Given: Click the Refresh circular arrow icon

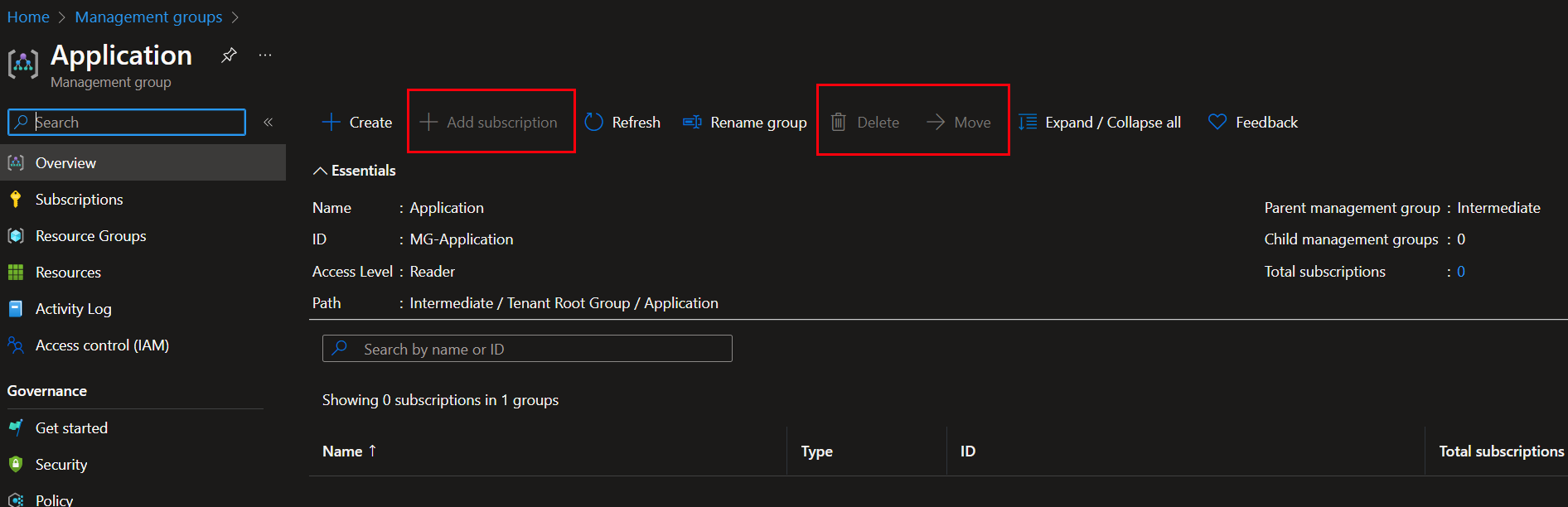Looking at the screenshot, I should (x=593, y=122).
